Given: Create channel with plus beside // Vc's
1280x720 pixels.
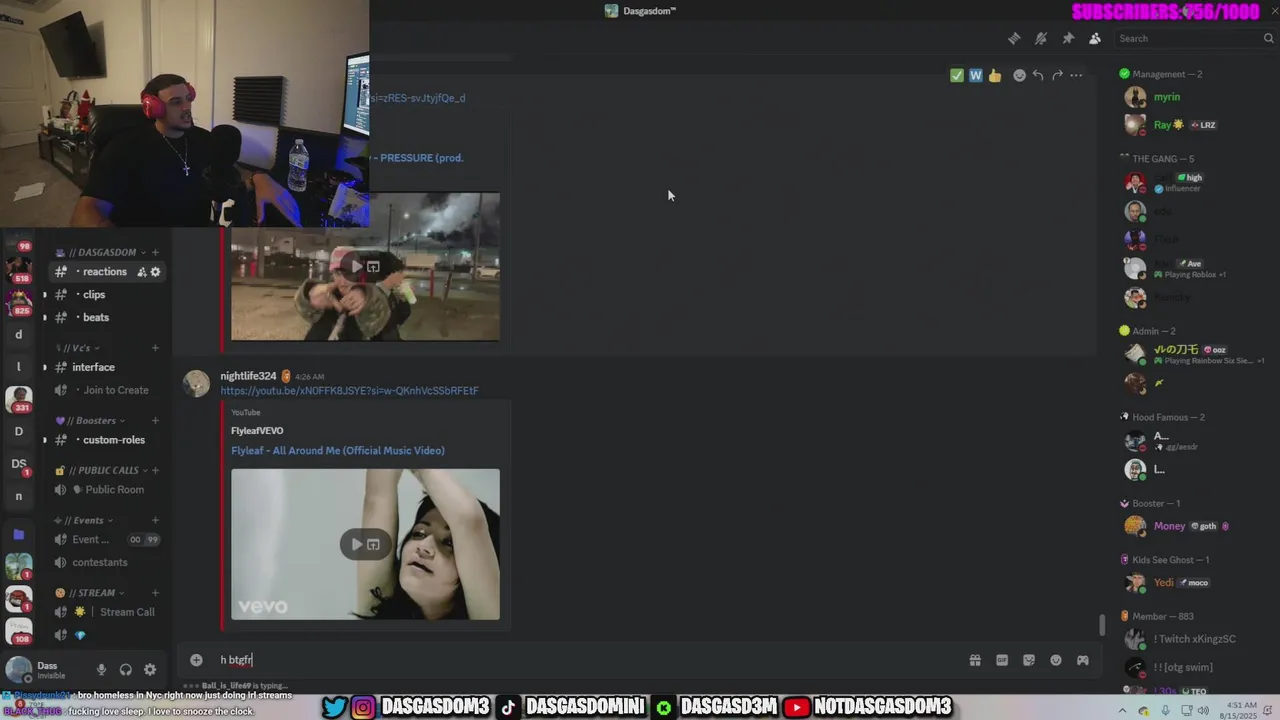Looking at the screenshot, I should pos(155,348).
